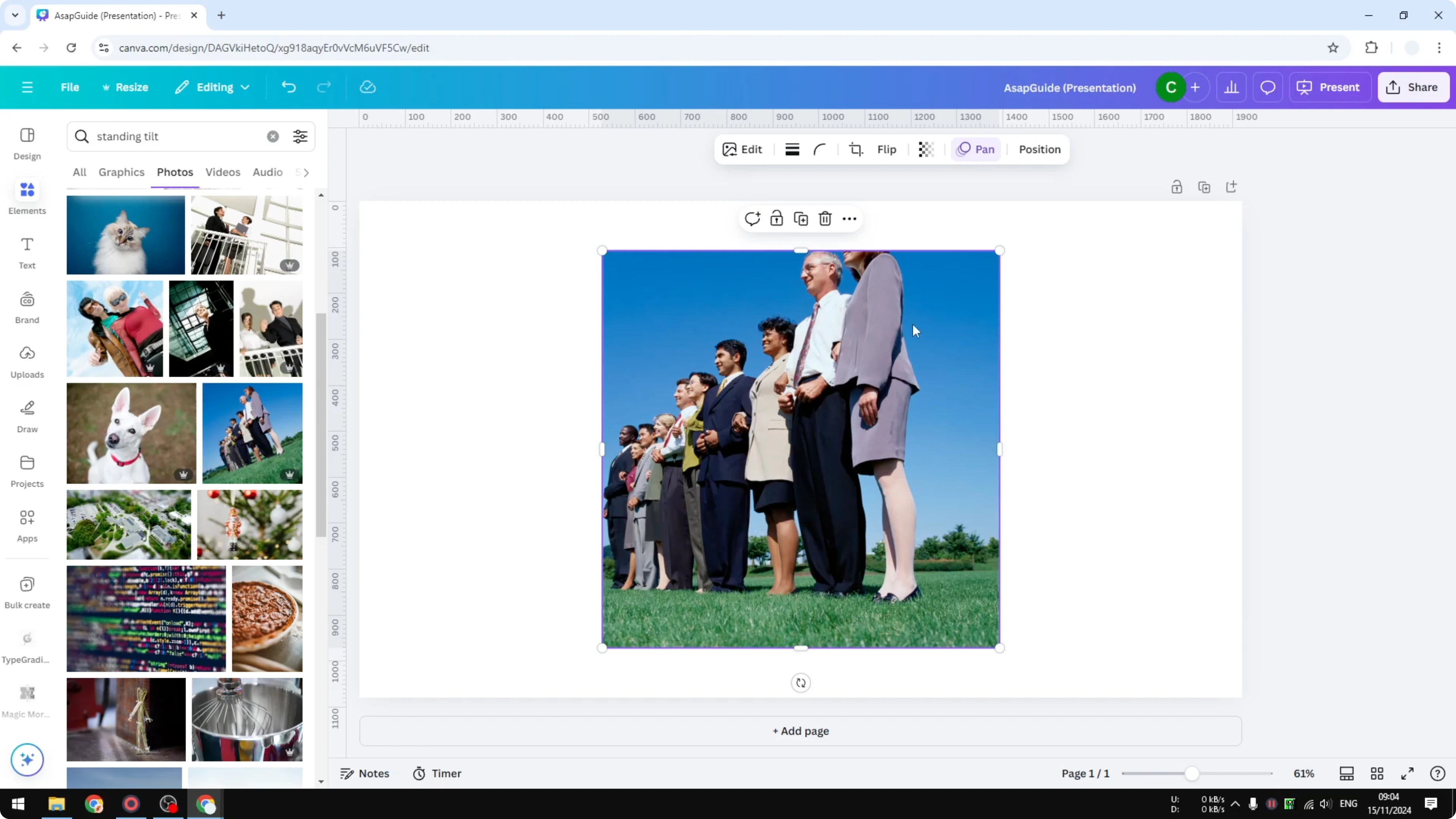The height and width of the screenshot is (819, 1456).
Task: Open search filter options
Action: click(300, 136)
